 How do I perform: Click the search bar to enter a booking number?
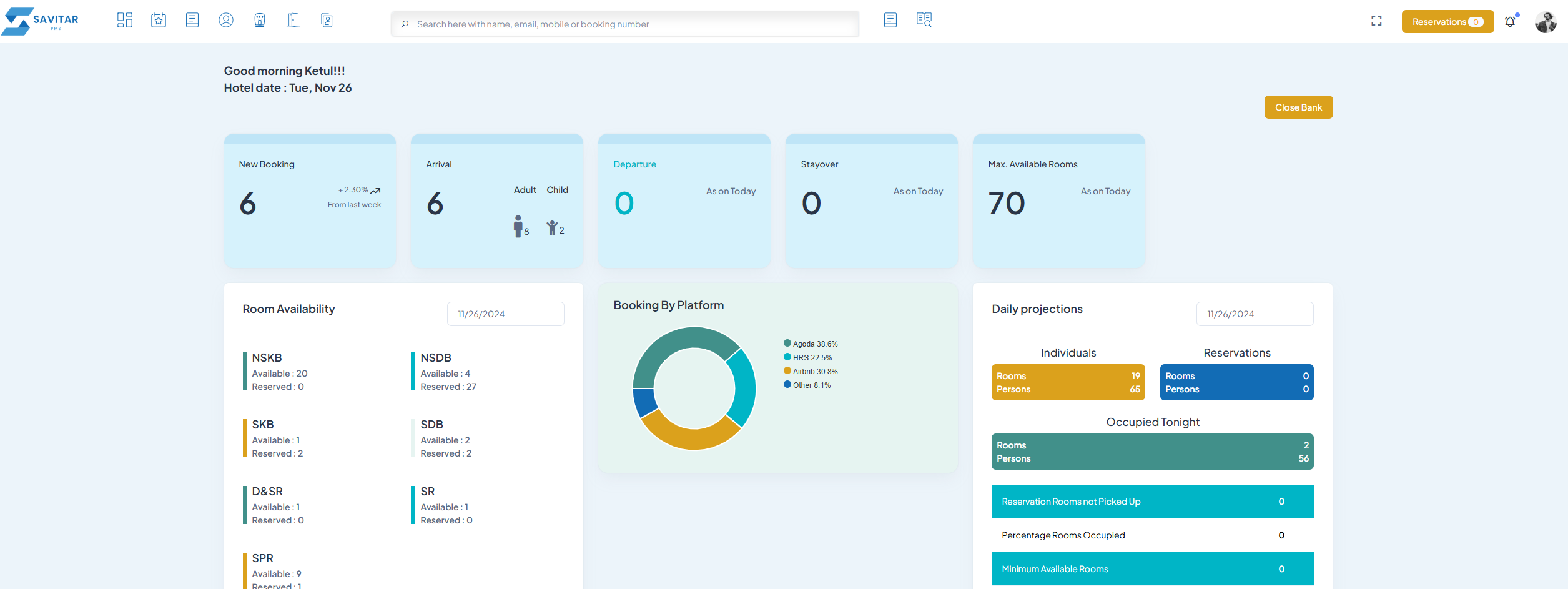point(624,24)
